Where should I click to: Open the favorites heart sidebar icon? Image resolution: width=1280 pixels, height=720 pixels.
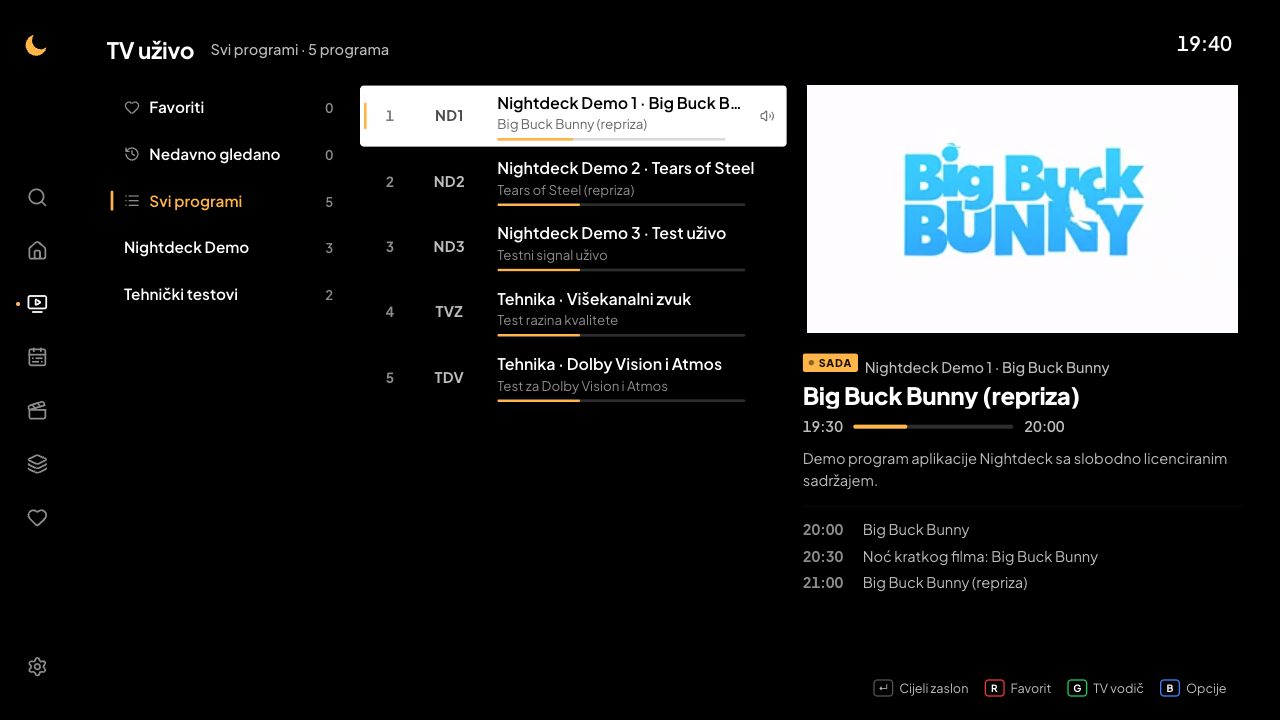point(37,517)
